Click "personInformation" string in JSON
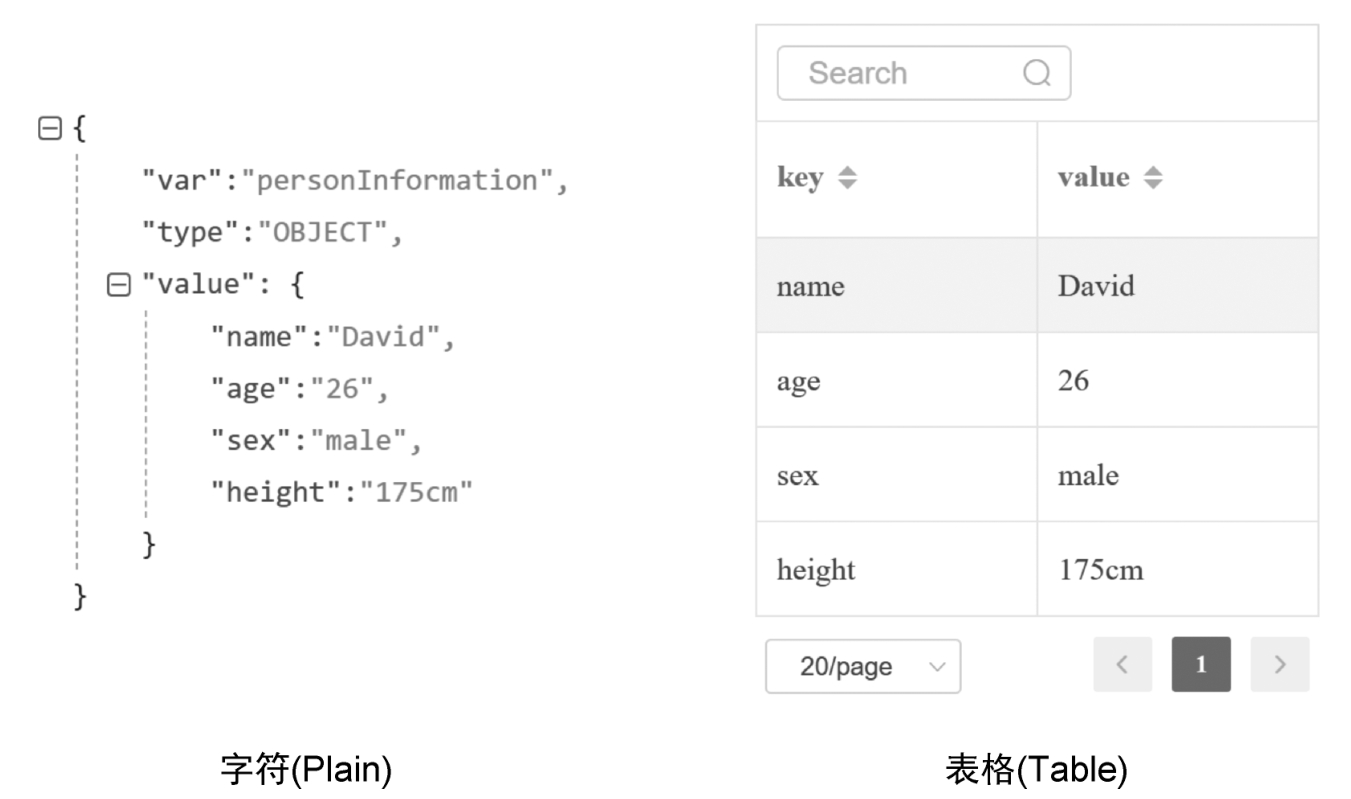Image resolution: width=1351 pixels, height=799 pixels. click(x=398, y=181)
